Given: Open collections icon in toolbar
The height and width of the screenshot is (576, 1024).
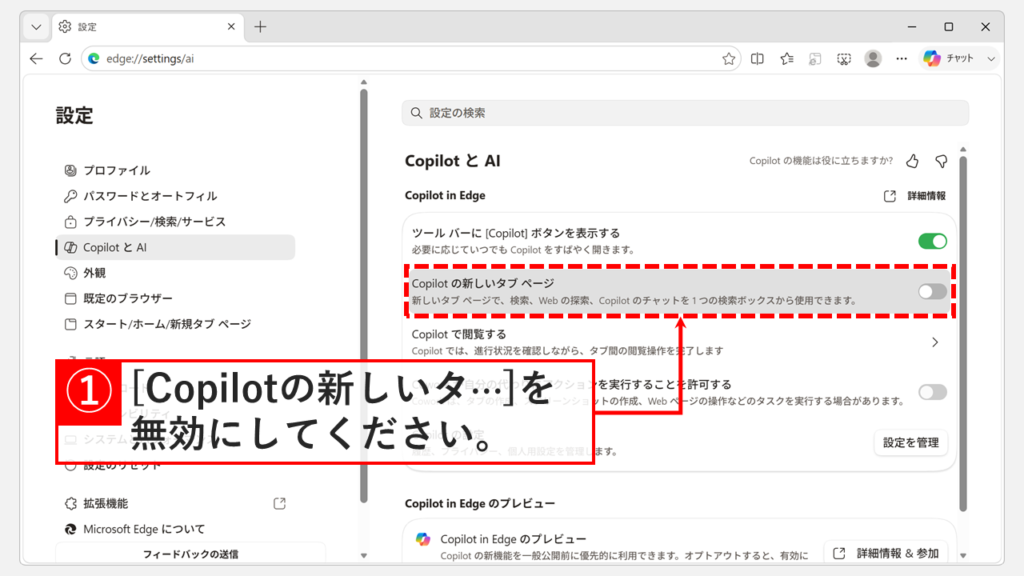Looking at the screenshot, I should (815, 59).
